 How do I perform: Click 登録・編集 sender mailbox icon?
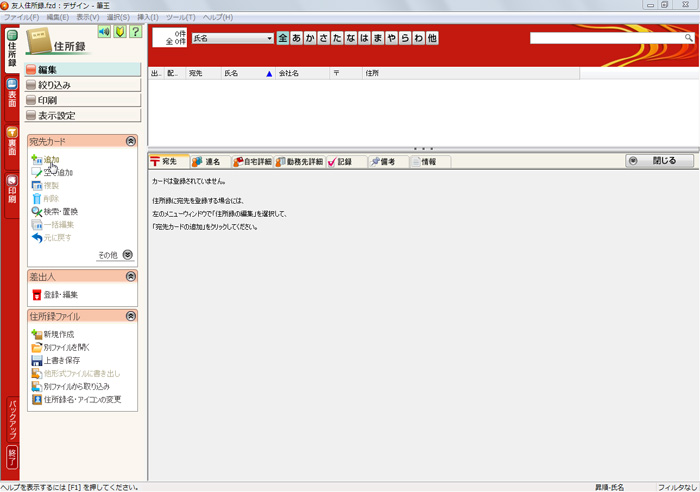(37, 295)
